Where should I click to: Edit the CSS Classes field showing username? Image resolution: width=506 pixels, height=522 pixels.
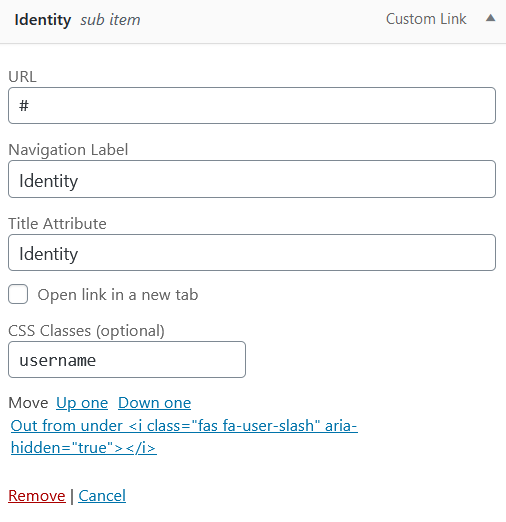[x=127, y=359]
